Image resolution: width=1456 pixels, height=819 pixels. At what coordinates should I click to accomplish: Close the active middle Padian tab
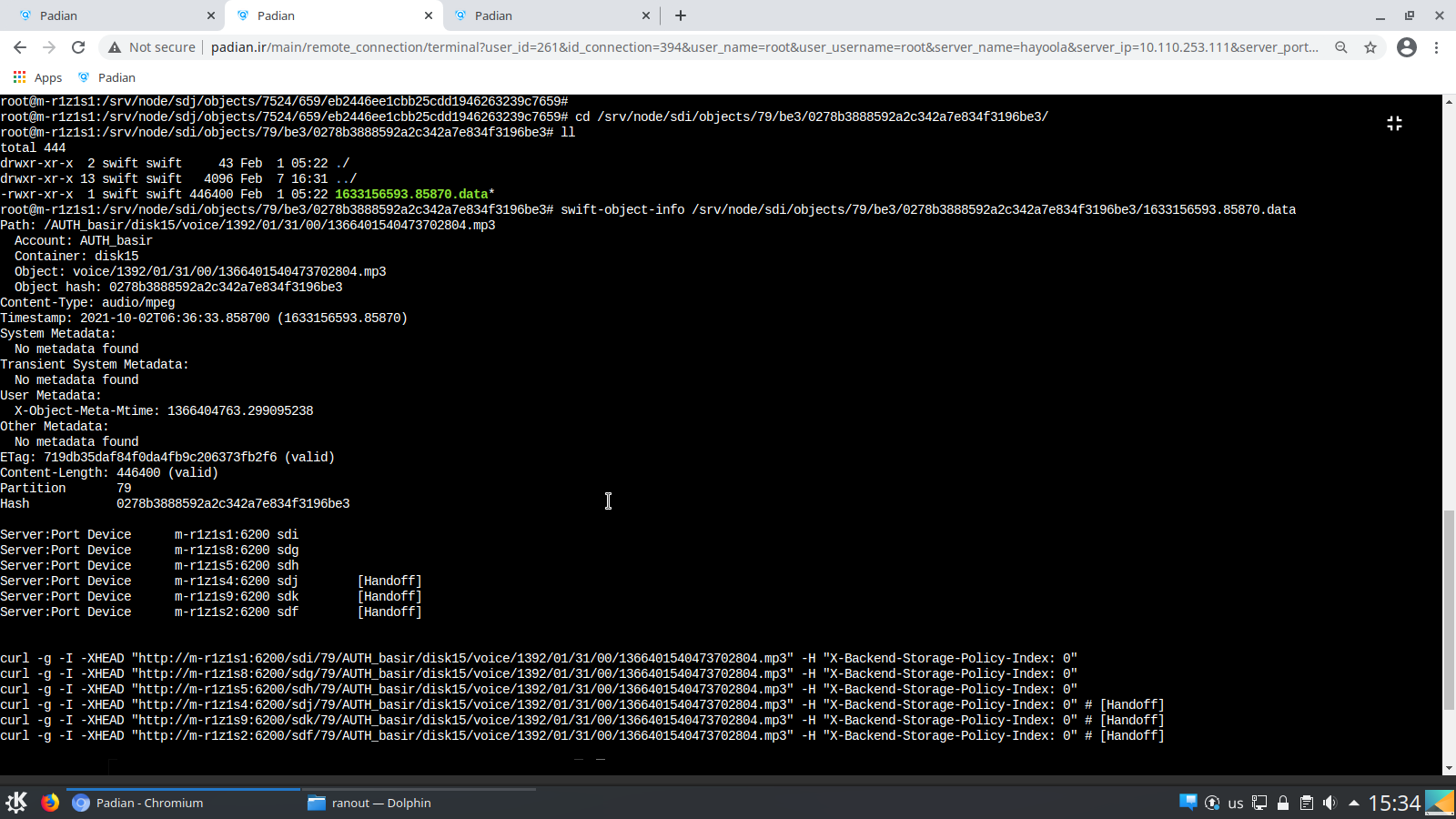429,15
